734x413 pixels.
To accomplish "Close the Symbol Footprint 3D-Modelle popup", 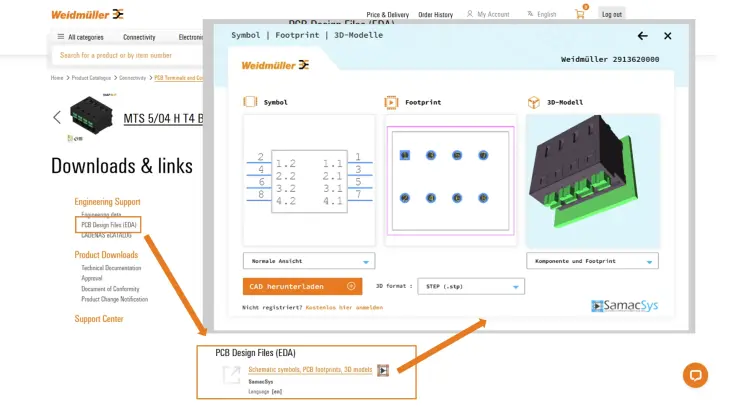I will tap(668, 36).
